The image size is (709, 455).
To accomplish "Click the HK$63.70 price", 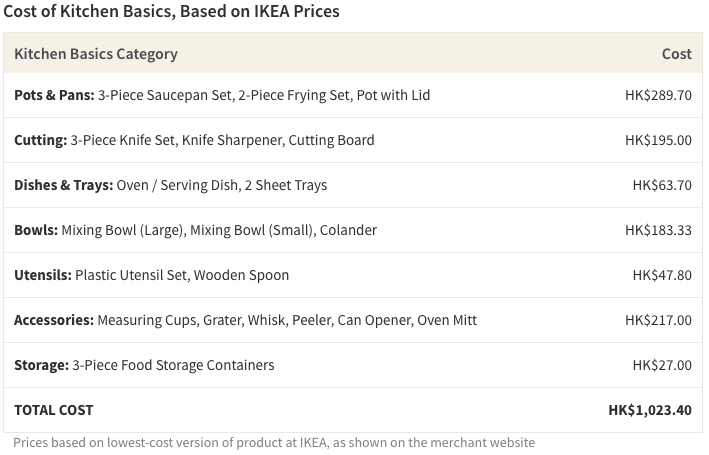I will point(662,185).
